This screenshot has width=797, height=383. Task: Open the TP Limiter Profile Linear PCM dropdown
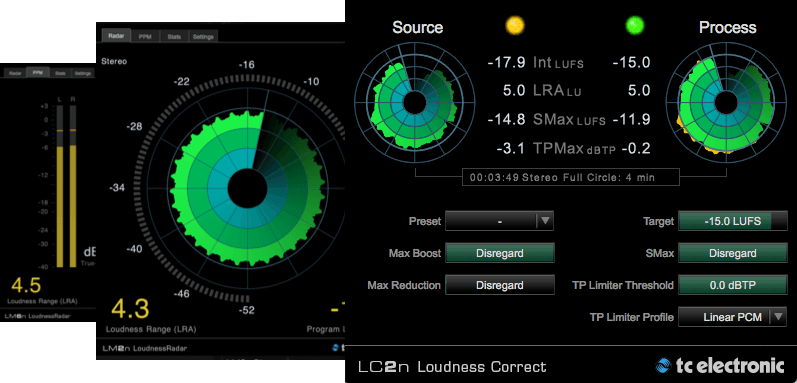733,317
